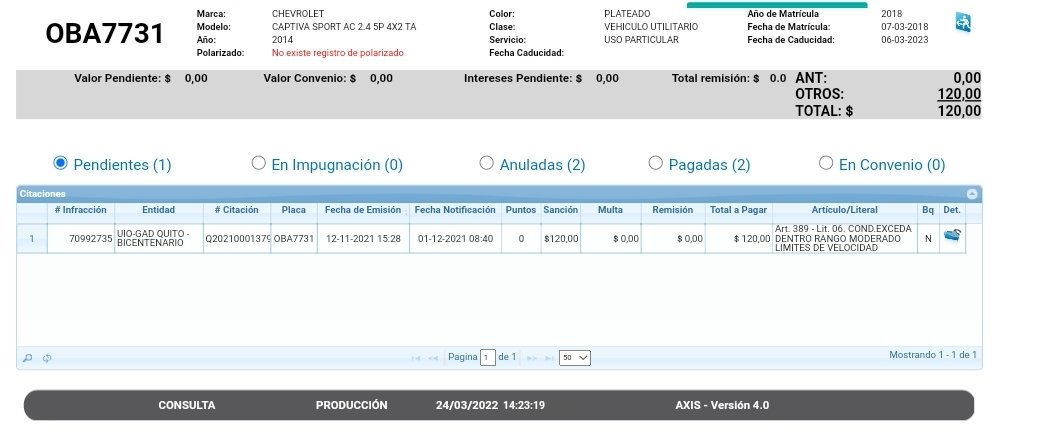Screen dimensions: 1050x447
Task: Reload the citations grid with refresh icon
Action: click(x=47, y=358)
